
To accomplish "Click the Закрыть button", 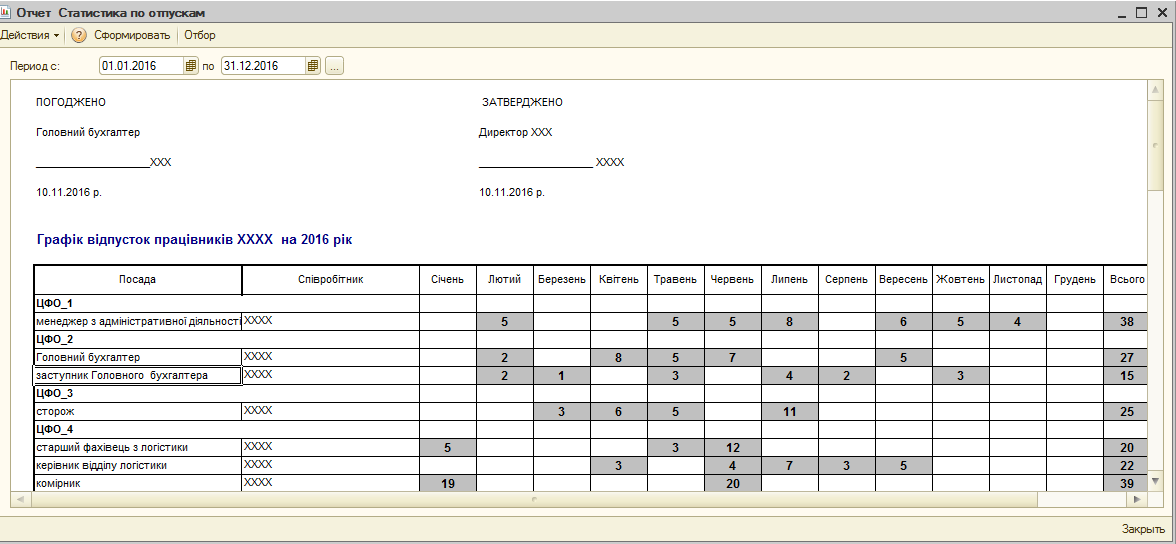I will point(1142,529).
